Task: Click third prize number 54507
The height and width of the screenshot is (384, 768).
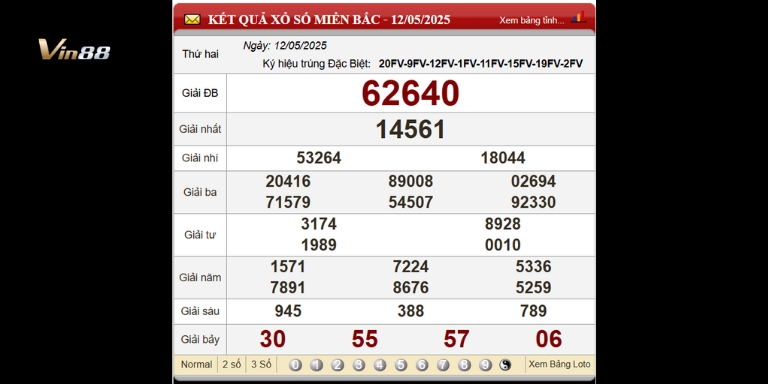Action: click(x=410, y=202)
